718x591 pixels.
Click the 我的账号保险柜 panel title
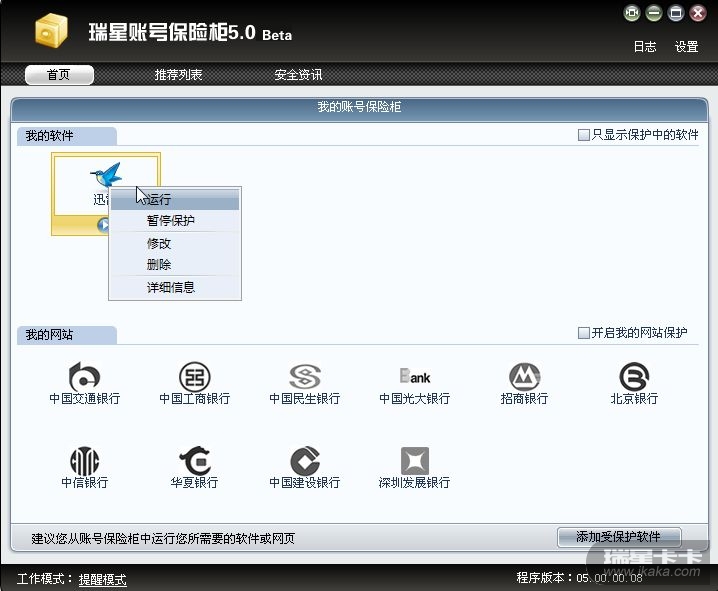359,107
